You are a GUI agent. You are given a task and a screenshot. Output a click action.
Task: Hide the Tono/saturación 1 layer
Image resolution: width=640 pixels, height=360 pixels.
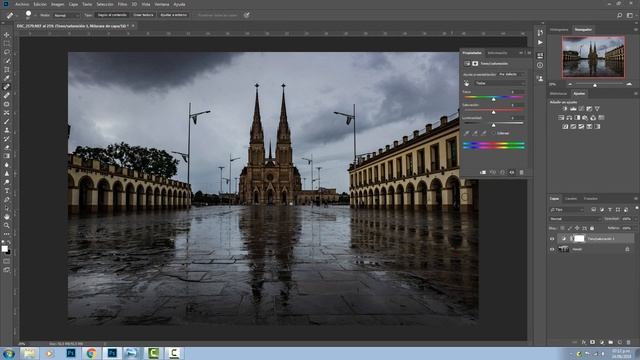(552, 239)
